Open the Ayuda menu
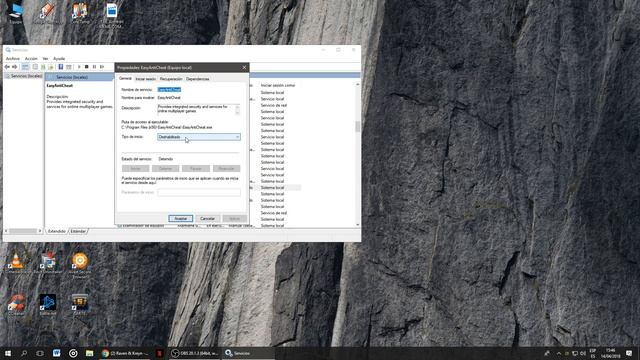The image size is (640, 360). (x=59, y=58)
